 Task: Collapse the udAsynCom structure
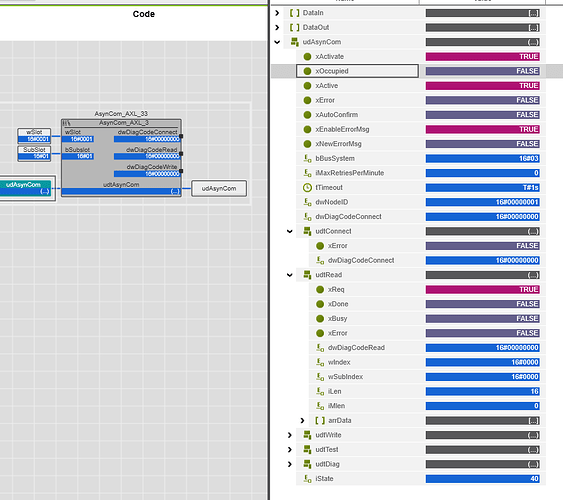(x=277, y=42)
